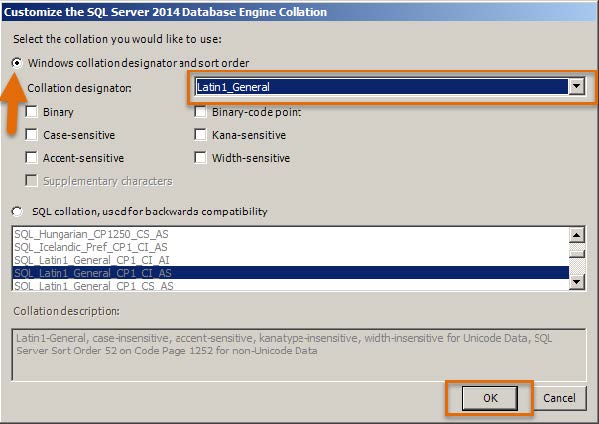Screen dimensions: 599x424
Task: Click the Cancel button
Action: click(x=559, y=398)
